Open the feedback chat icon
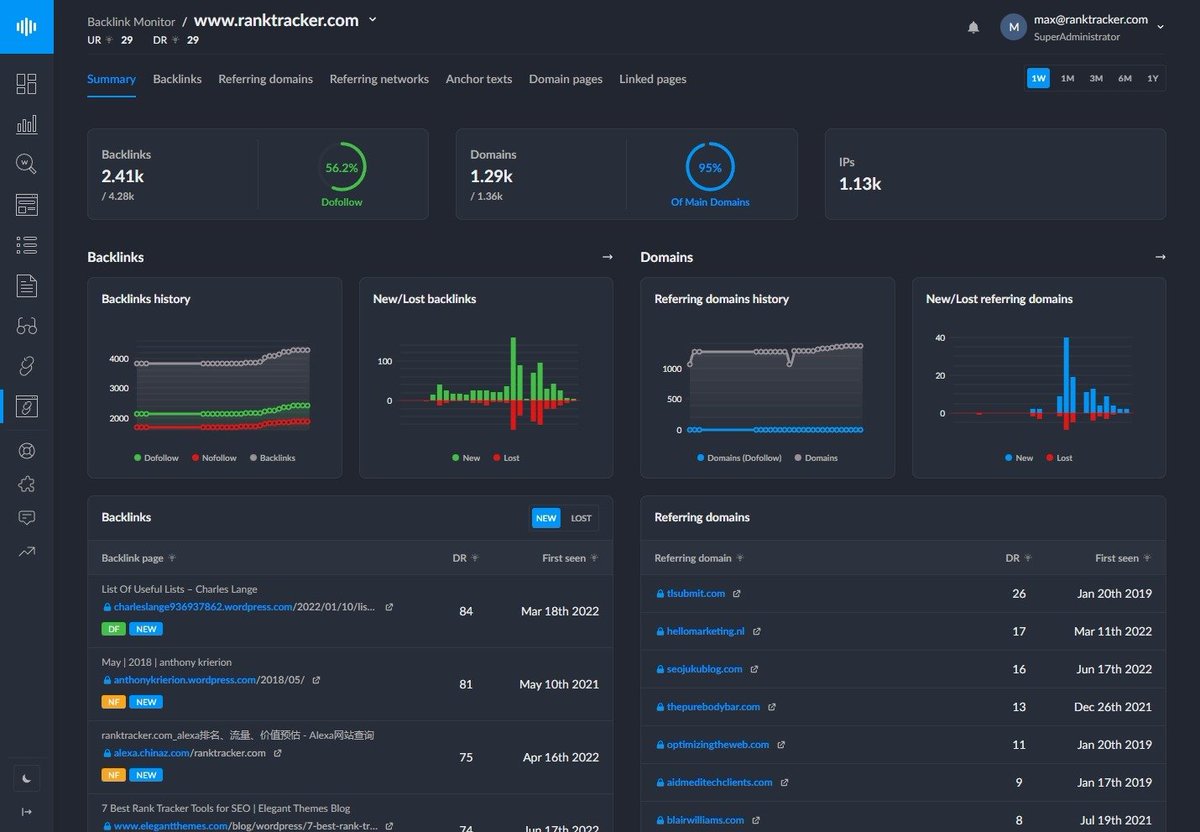 pos(27,517)
